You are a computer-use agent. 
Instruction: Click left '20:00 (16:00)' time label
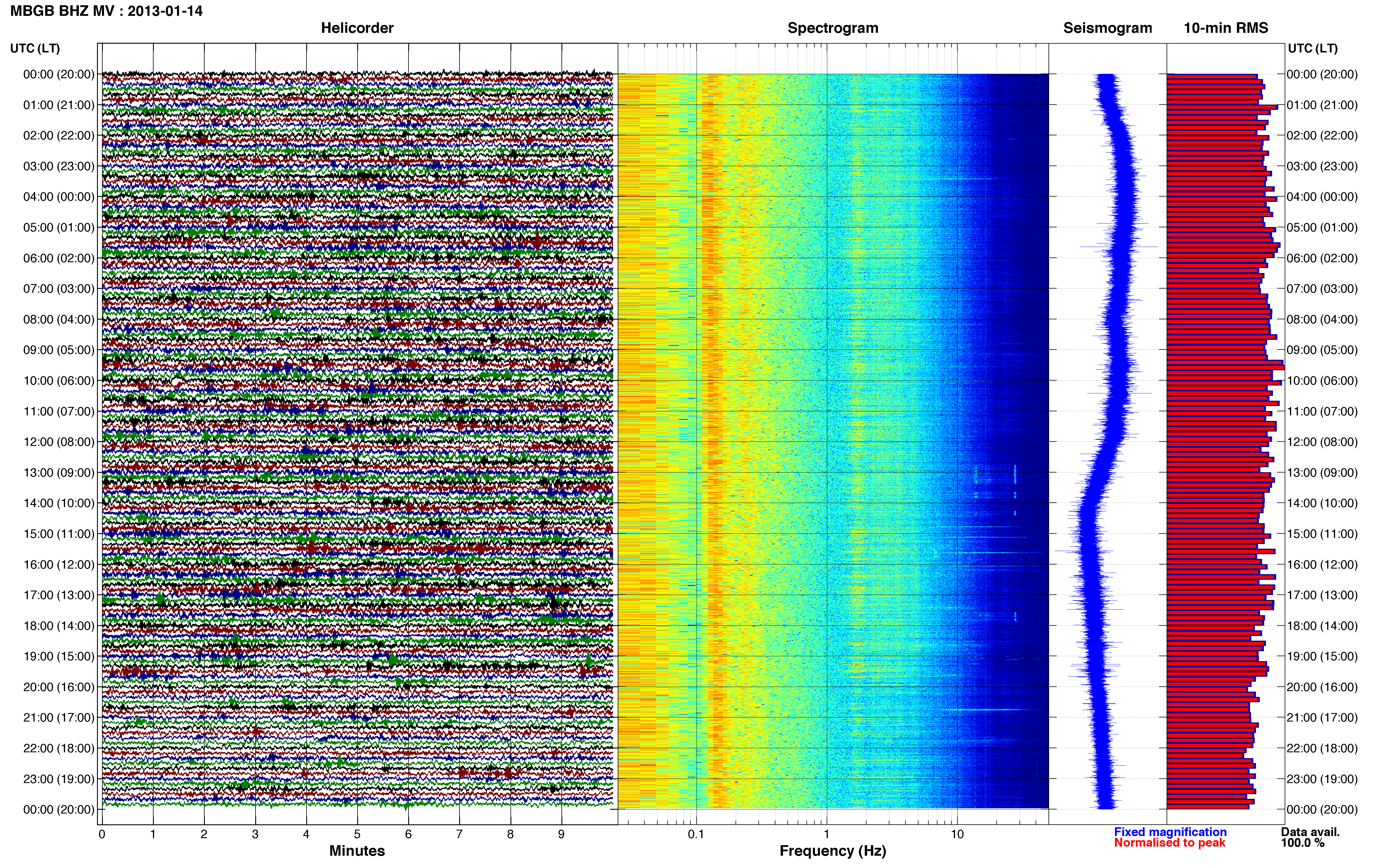tap(59, 687)
